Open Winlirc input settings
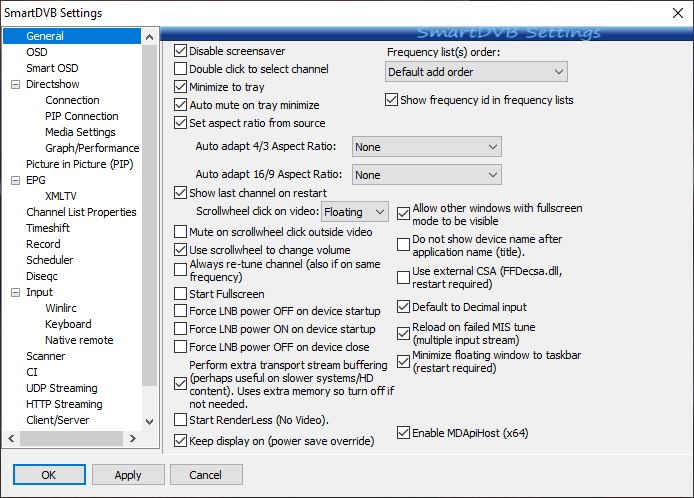Viewport: 694px width, 498px height. [x=61, y=308]
